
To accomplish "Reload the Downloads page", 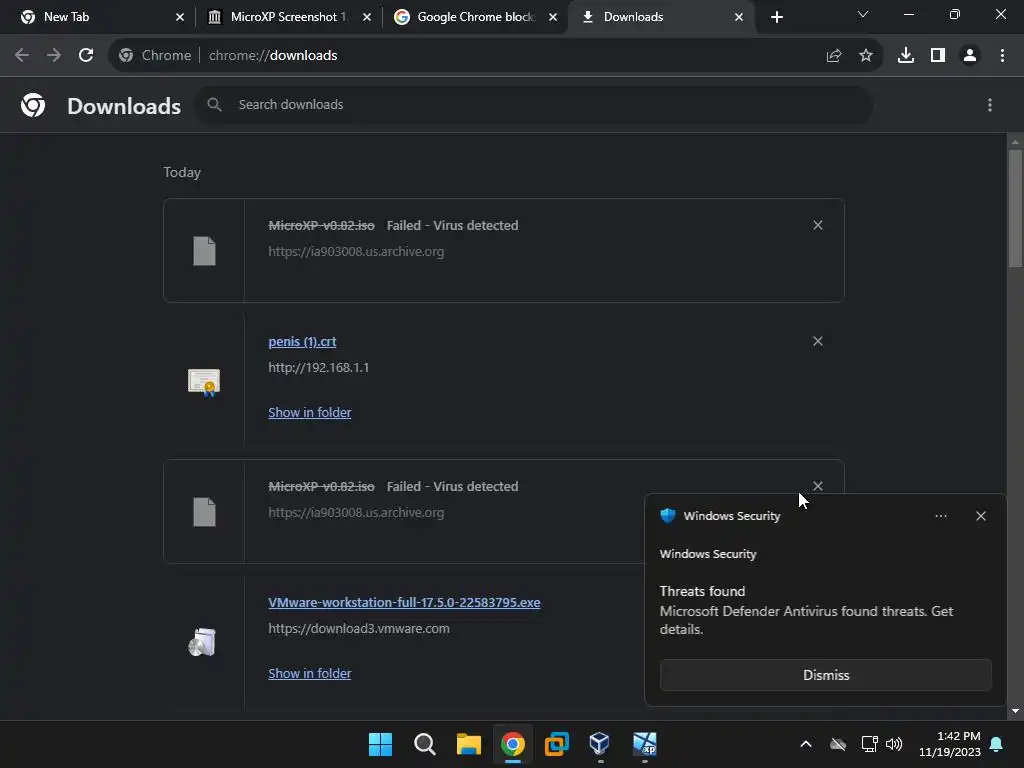I will [x=86, y=56].
